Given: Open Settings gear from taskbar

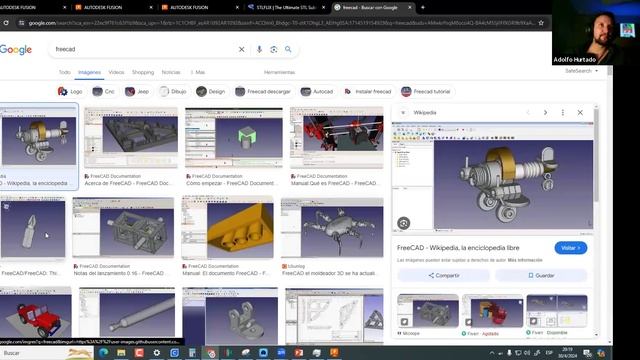Looking at the screenshot, I should point(157,353).
